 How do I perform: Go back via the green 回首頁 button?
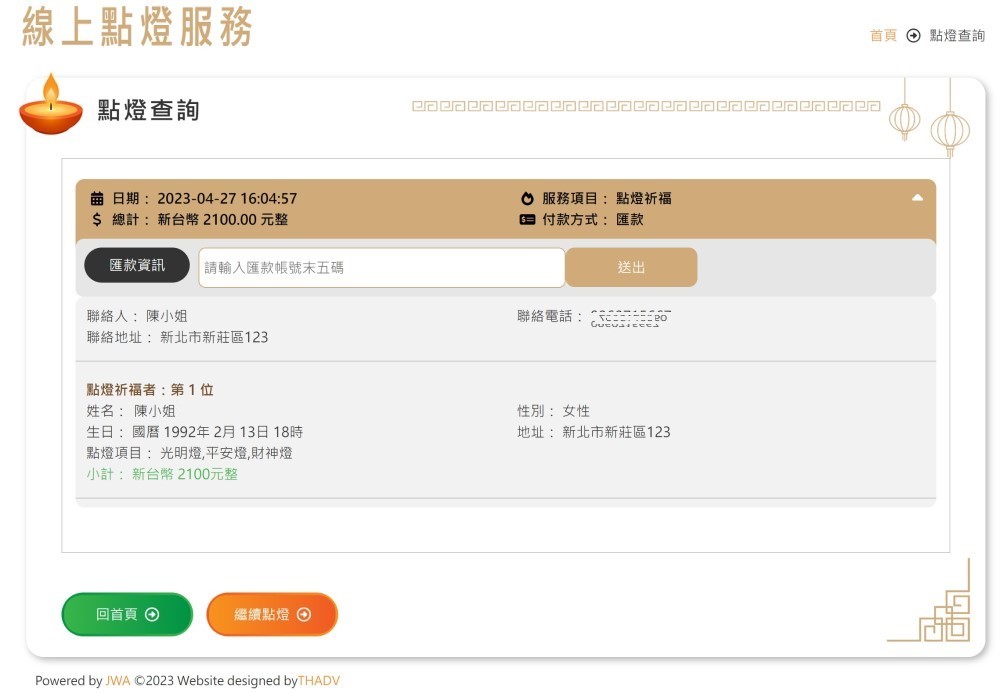pos(126,615)
